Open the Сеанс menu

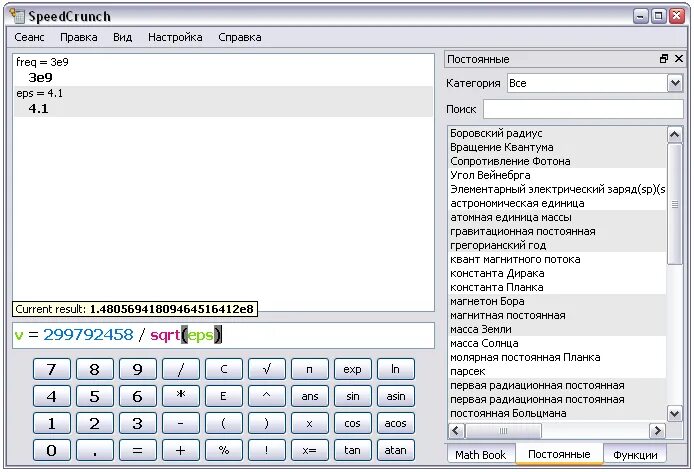click(x=29, y=37)
